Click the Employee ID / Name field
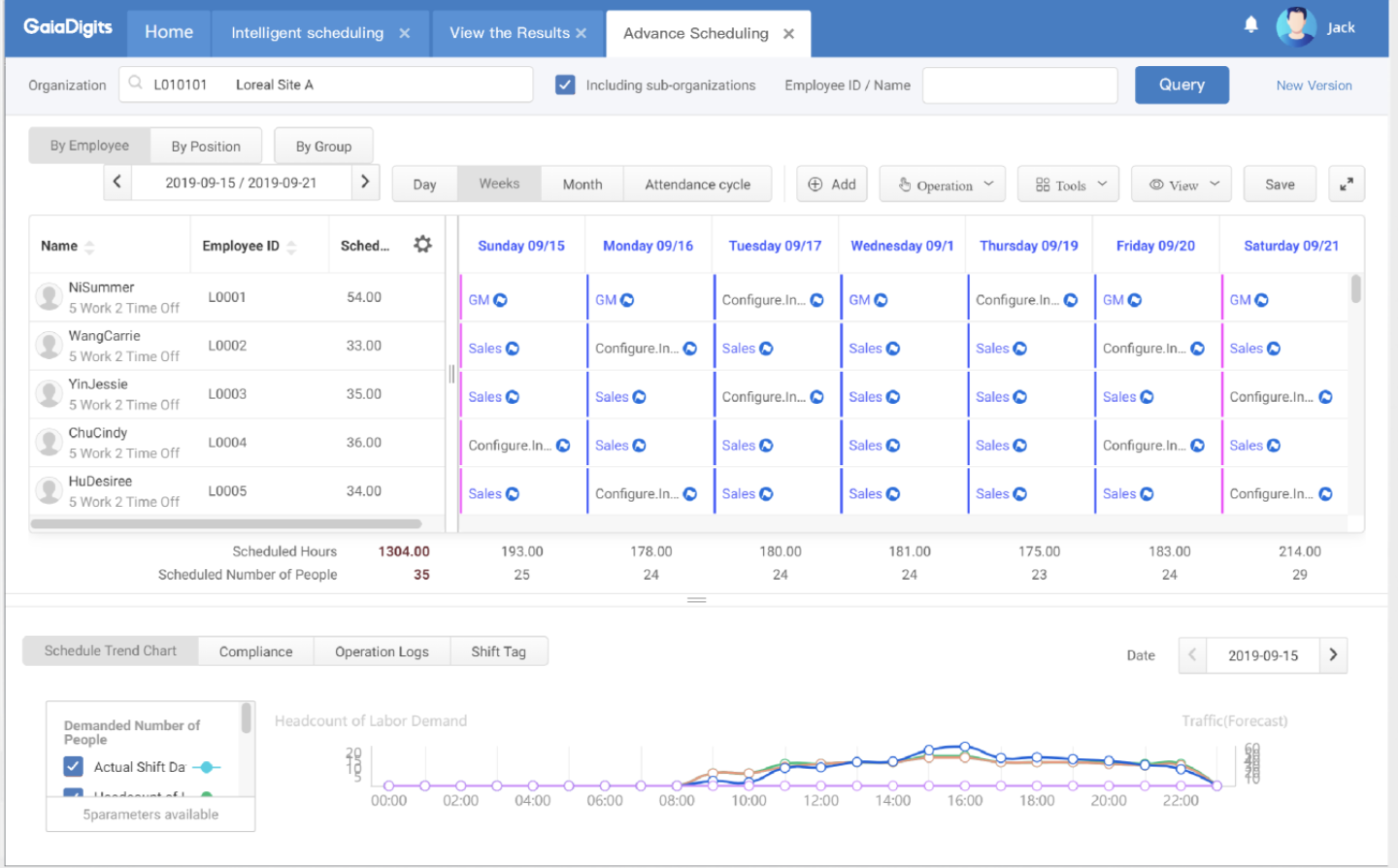The height and width of the screenshot is (868, 1398). (x=1019, y=85)
